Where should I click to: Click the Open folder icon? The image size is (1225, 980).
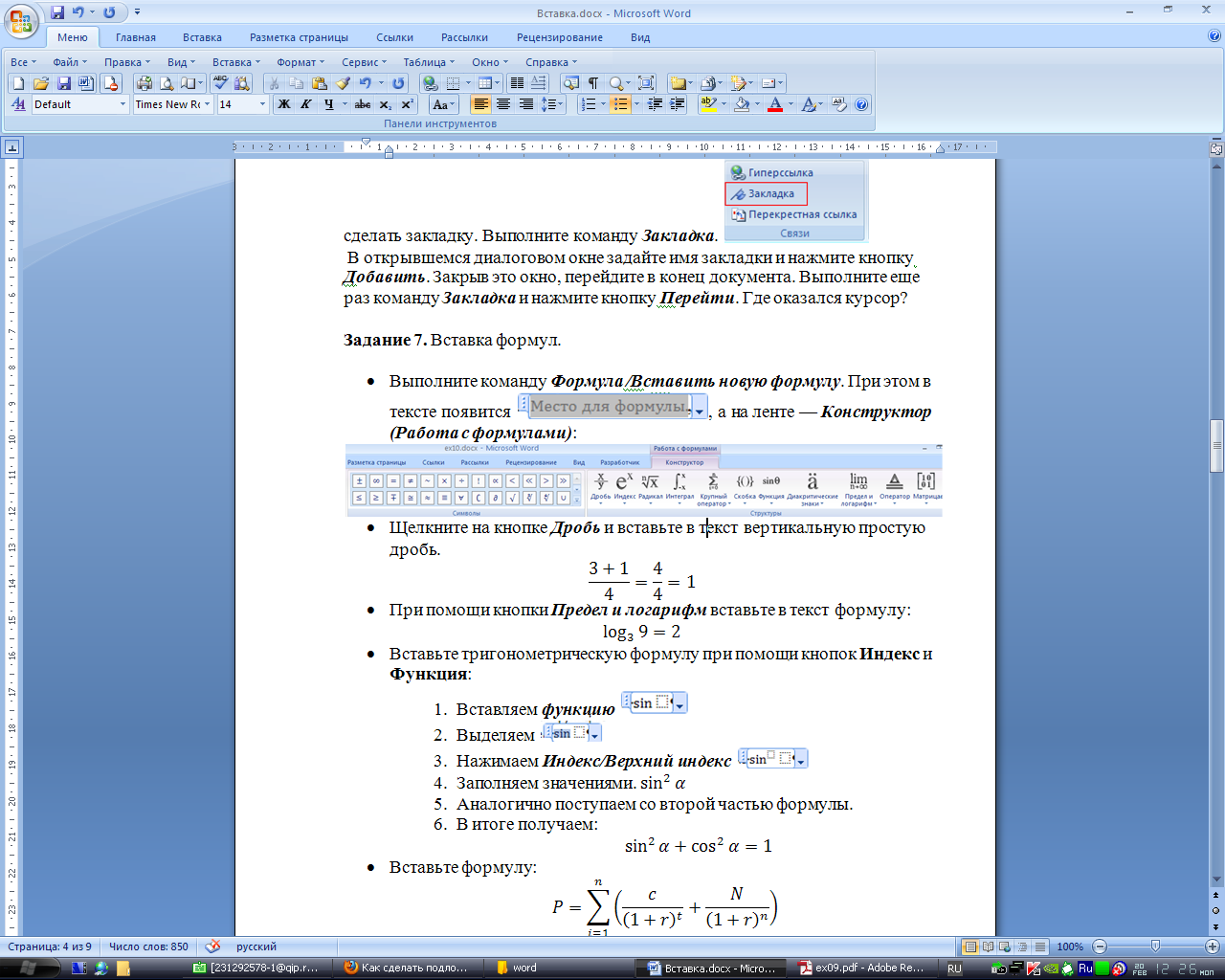pos(41,83)
